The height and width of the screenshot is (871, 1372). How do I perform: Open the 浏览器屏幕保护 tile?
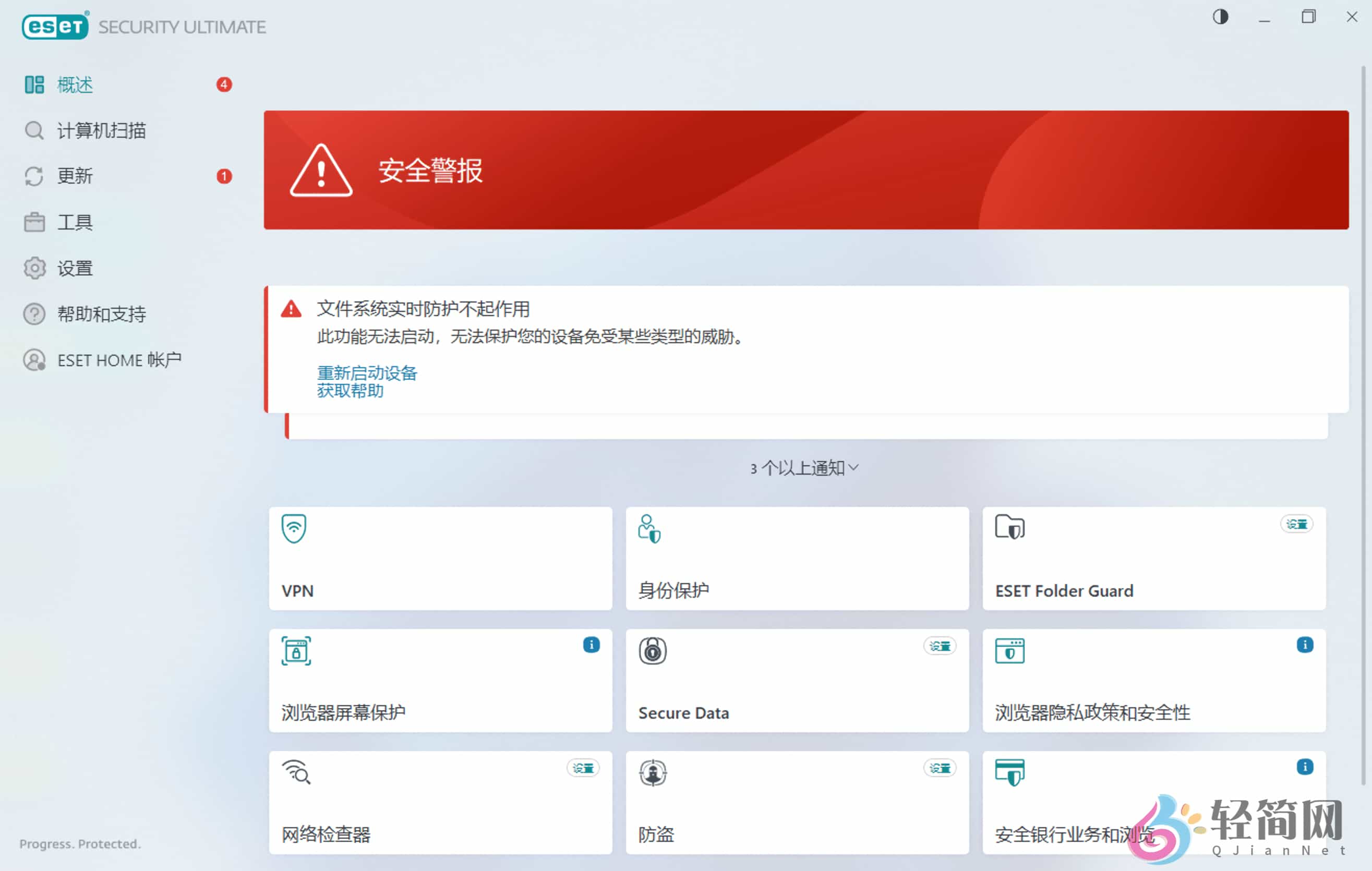coord(440,680)
